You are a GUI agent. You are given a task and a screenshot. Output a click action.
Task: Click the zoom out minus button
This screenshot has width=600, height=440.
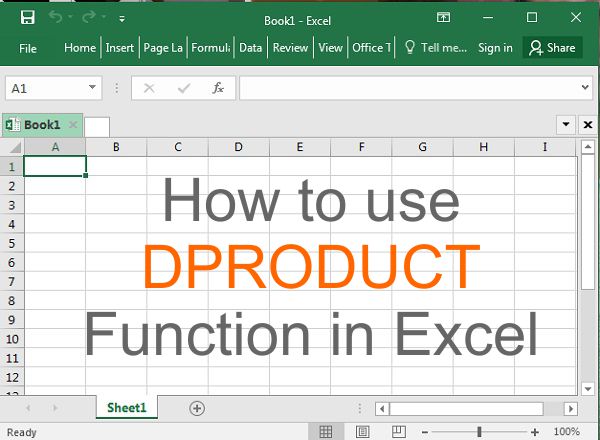pos(425,432)
